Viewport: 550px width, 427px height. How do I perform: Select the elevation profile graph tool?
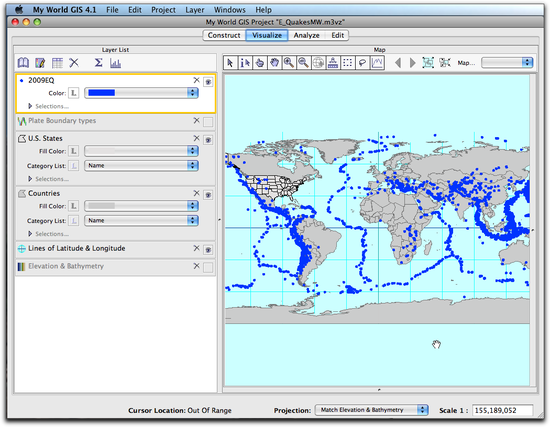coord(377,63)
